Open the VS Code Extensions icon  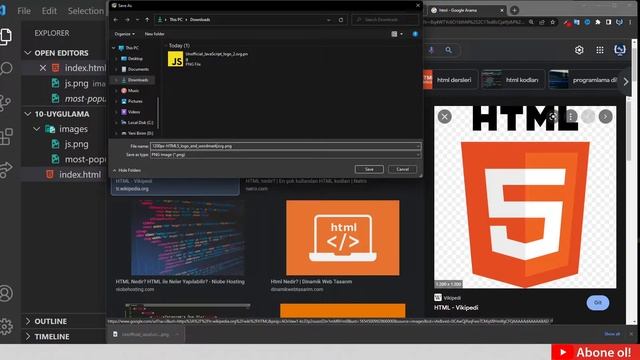pyautogui.click(x=6, y=136)
